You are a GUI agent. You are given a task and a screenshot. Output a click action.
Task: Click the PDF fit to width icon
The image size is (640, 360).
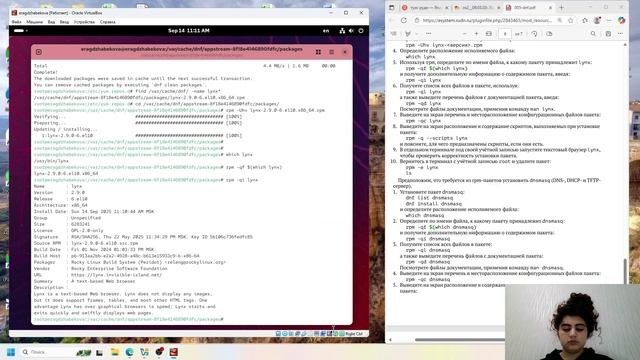coord(489,34)
